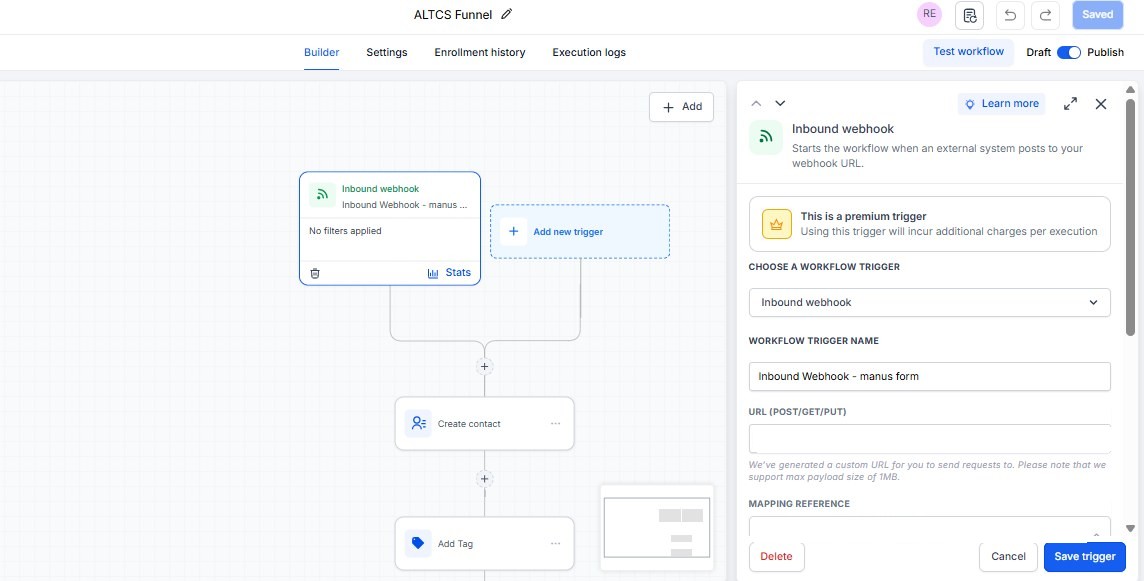Image resolution: width=1144 pixels, height=581 pixels.
Task: Go to previous step with up chevron
Action: click(x=757, y=103)
